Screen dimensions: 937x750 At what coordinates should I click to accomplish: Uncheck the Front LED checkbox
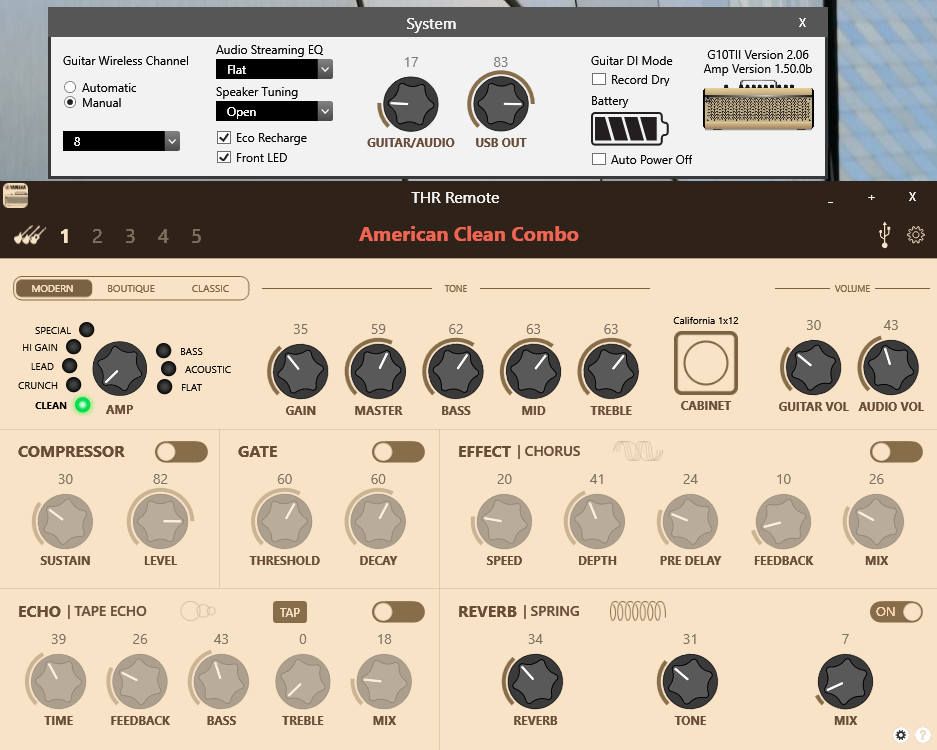click(223, 157)
